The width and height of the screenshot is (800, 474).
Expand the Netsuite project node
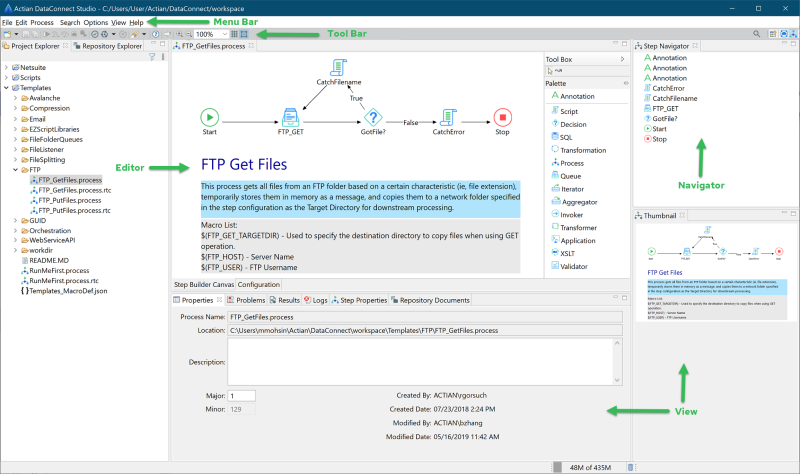coord(9,66)
